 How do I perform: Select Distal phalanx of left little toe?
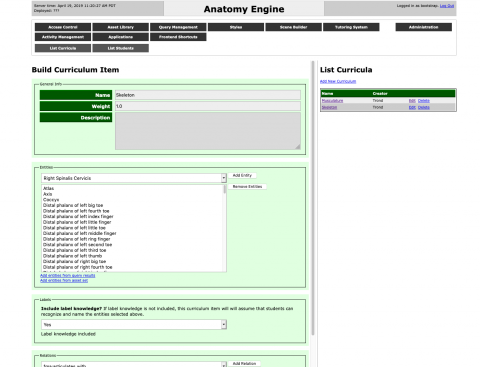point(74,228)
